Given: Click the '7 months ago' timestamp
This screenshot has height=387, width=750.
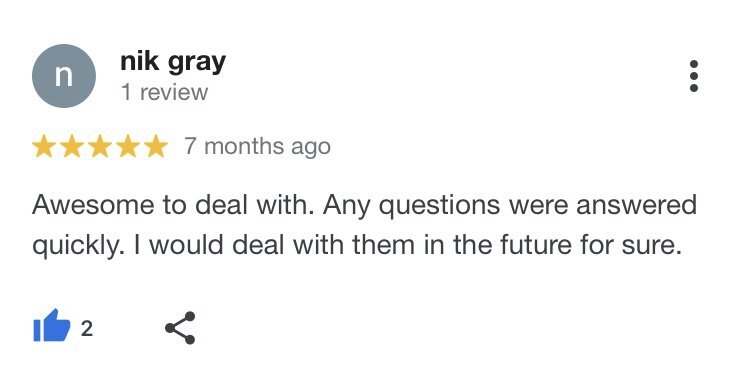Looking at the screenshot, I should click(x=258, y=146).
